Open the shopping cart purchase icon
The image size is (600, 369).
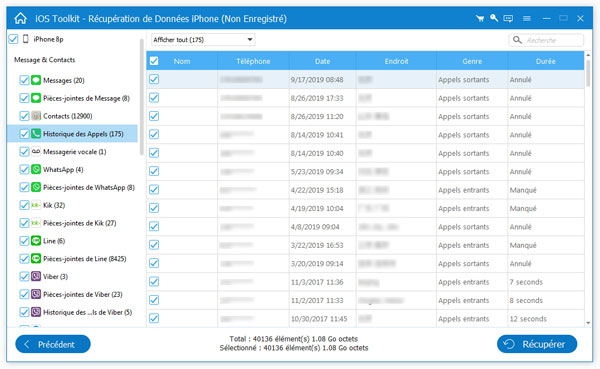click(x=479, y=18)
